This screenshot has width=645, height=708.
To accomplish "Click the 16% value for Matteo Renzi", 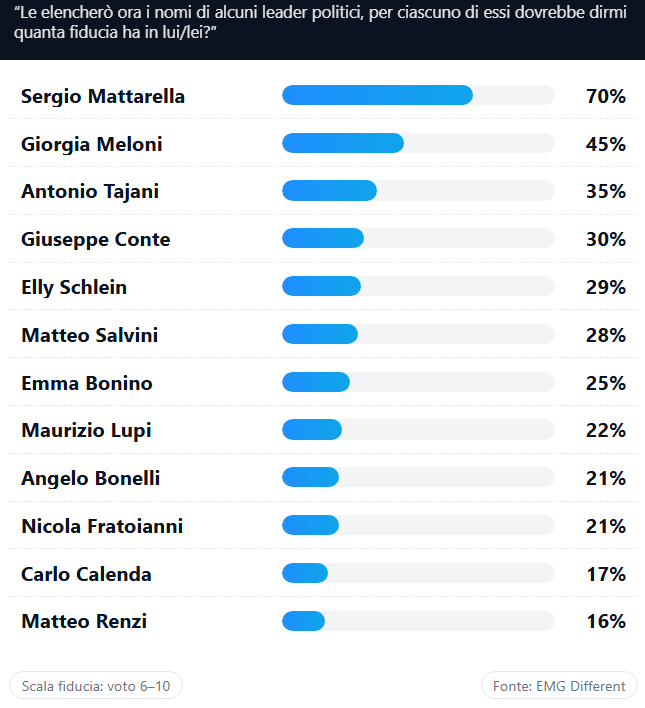I will pos(605,622).
